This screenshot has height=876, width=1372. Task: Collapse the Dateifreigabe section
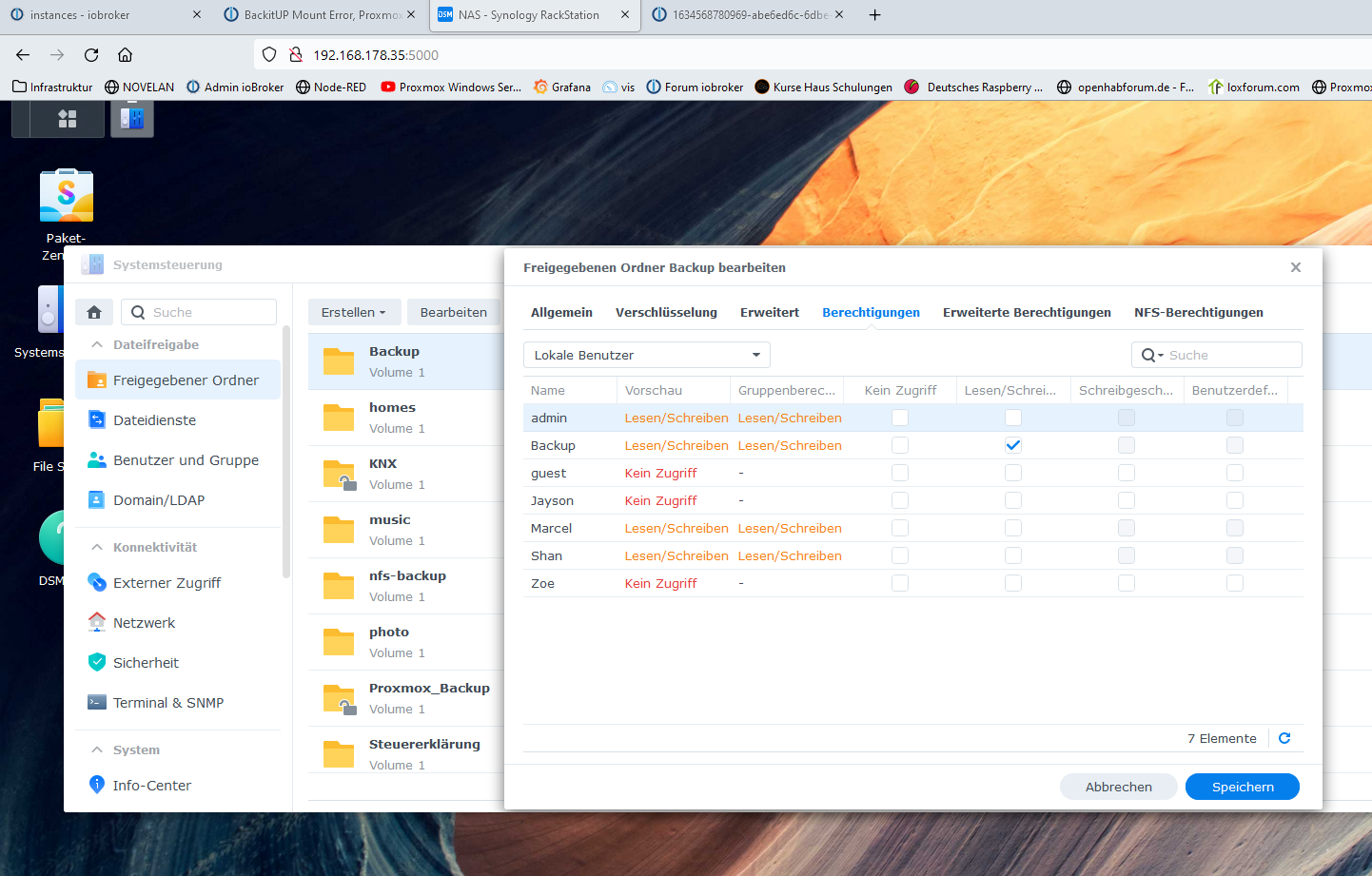coord(97,344)
